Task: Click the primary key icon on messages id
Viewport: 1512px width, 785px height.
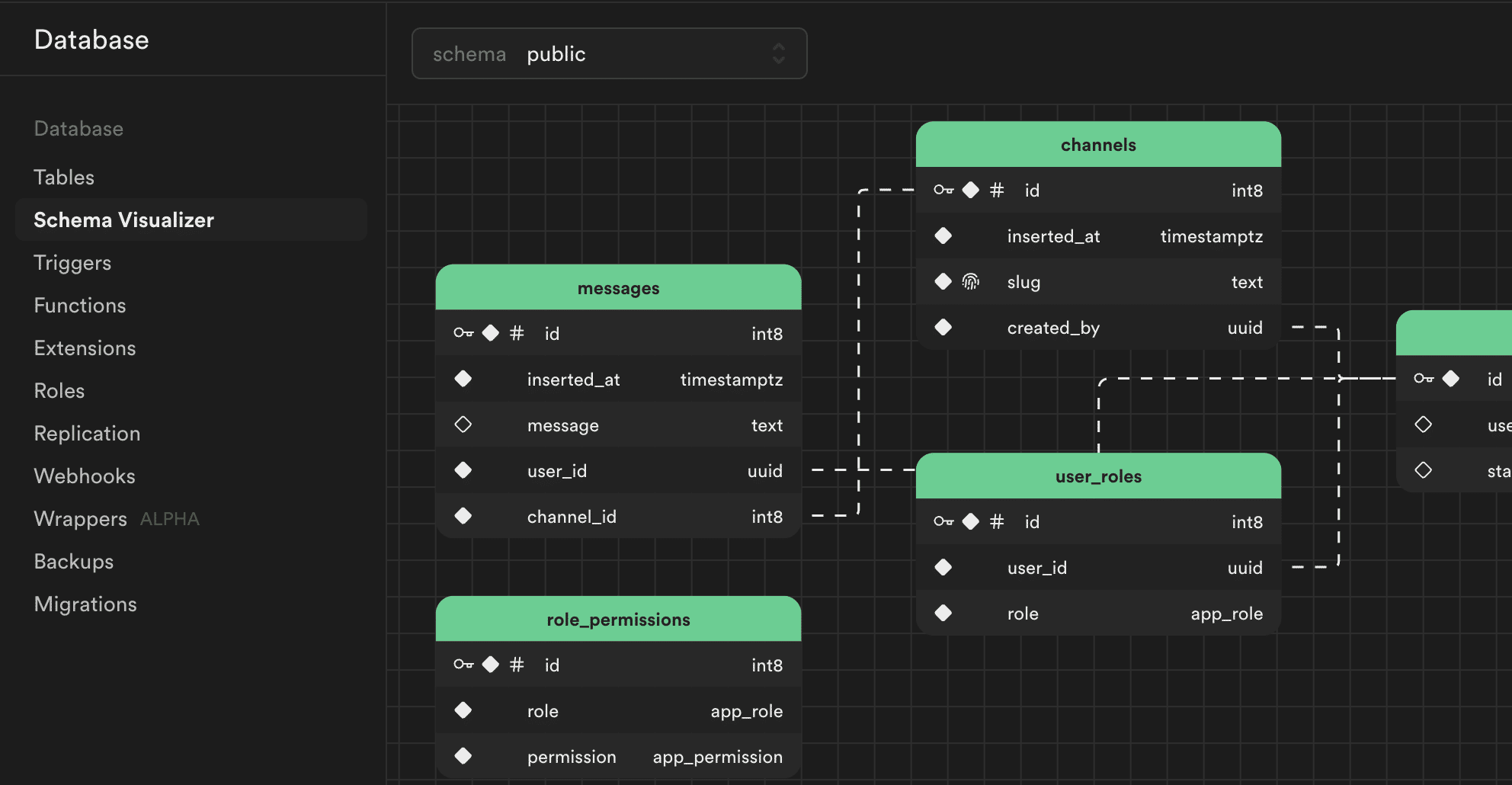Action: pos(463,332)
